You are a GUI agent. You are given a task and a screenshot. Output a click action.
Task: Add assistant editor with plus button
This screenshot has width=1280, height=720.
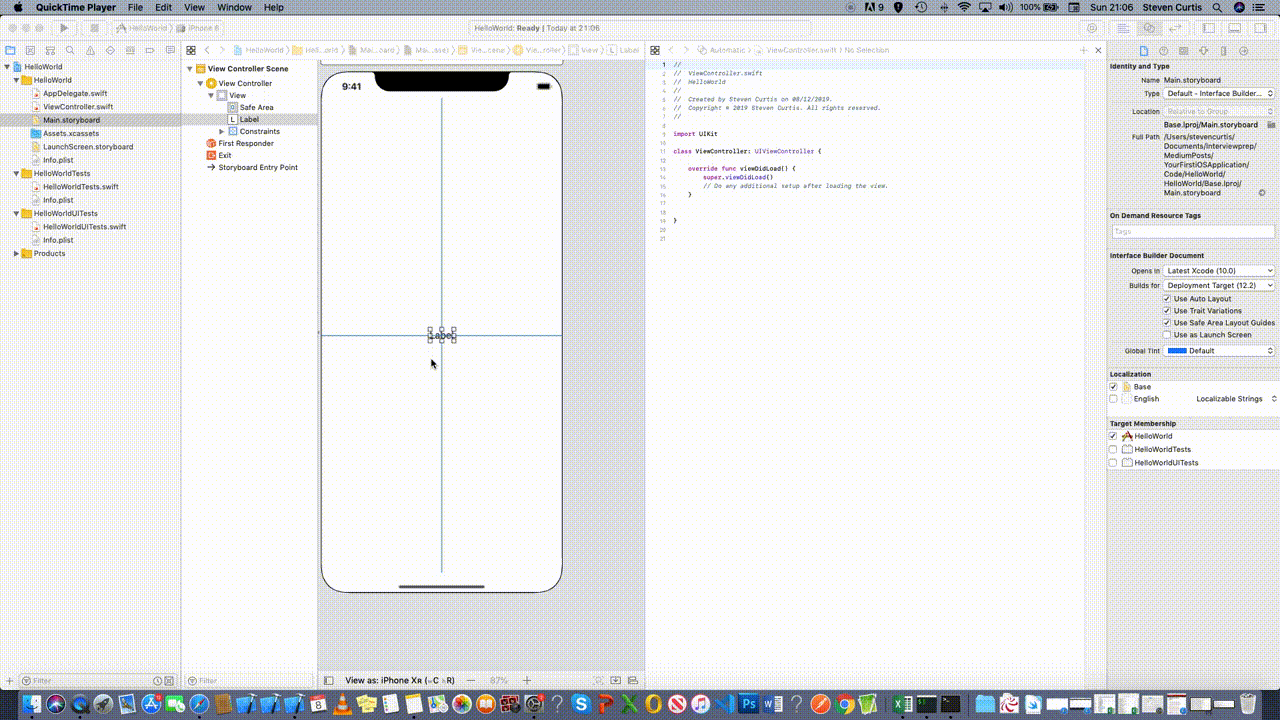pyautogui.click(x=1084, y=50)
